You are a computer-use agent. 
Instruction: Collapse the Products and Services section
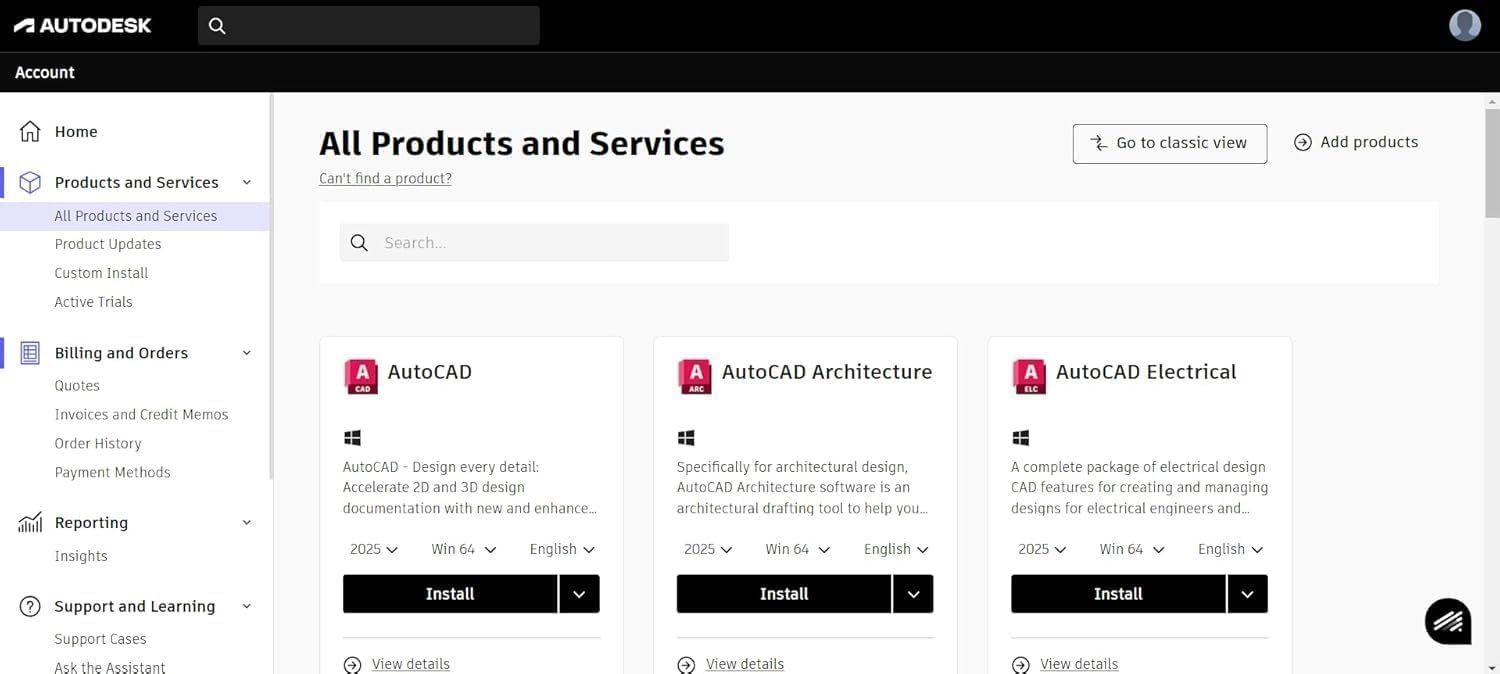[x=247, y=182]
